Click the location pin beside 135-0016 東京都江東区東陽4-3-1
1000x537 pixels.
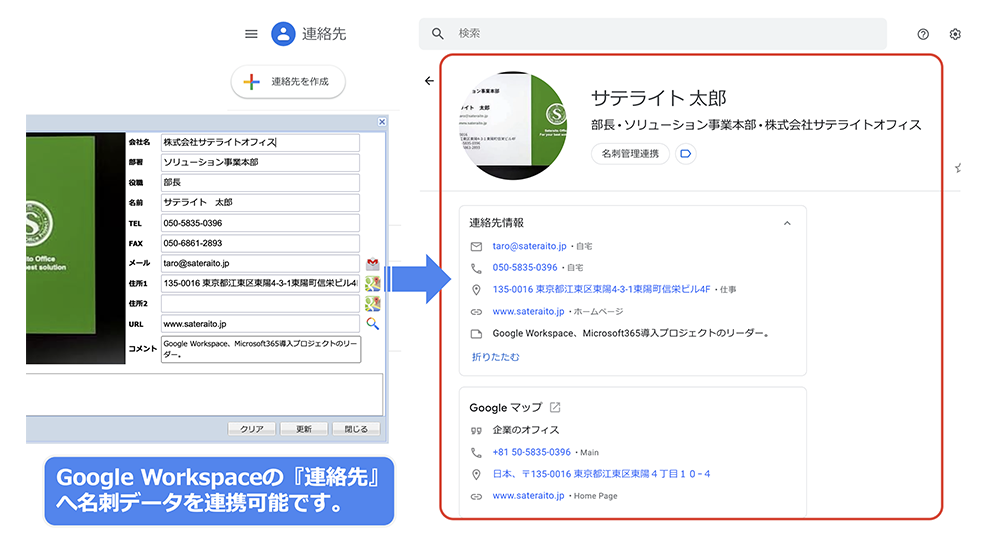tap(476, 290)
